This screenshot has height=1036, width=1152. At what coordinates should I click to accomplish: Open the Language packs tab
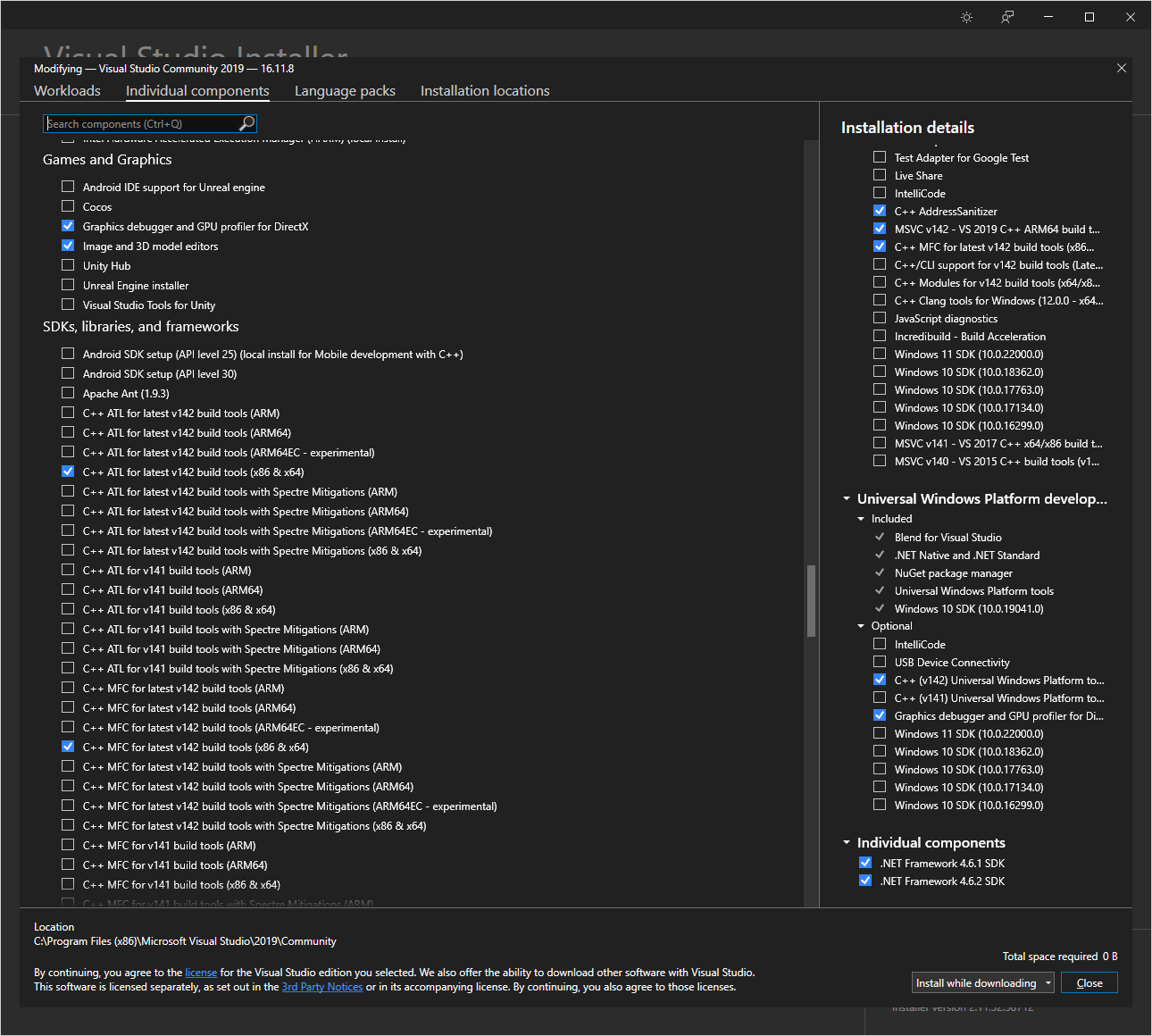(x=345, y=91)
